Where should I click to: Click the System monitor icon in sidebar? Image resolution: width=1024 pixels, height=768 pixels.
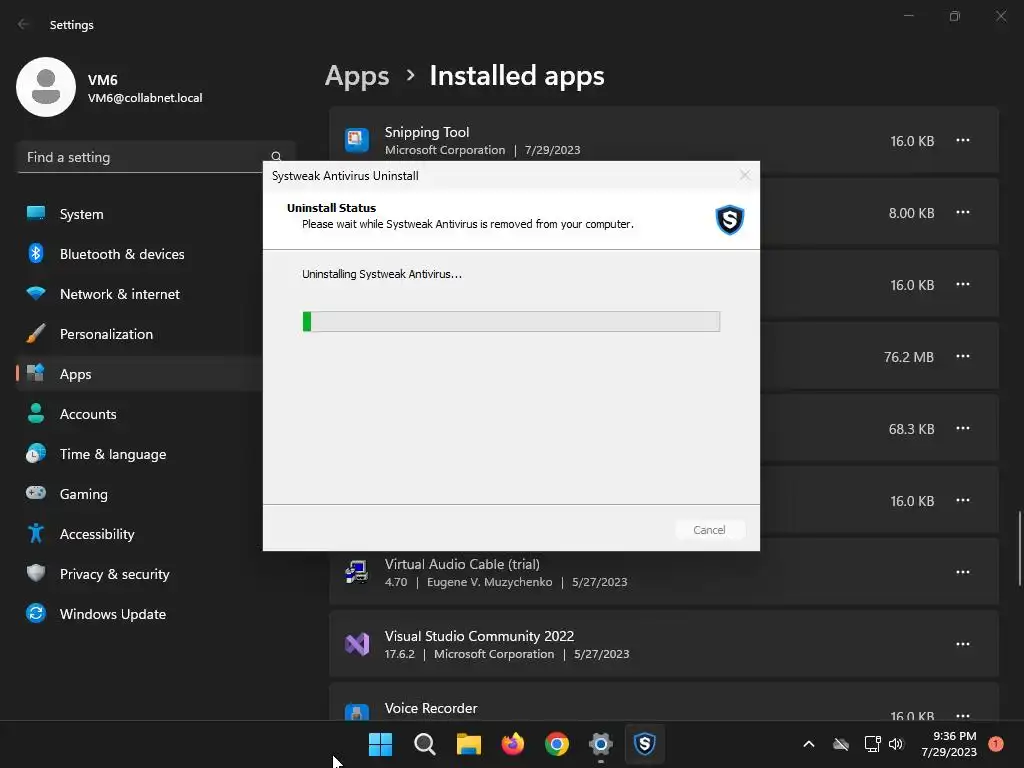(x=36, y=213)
